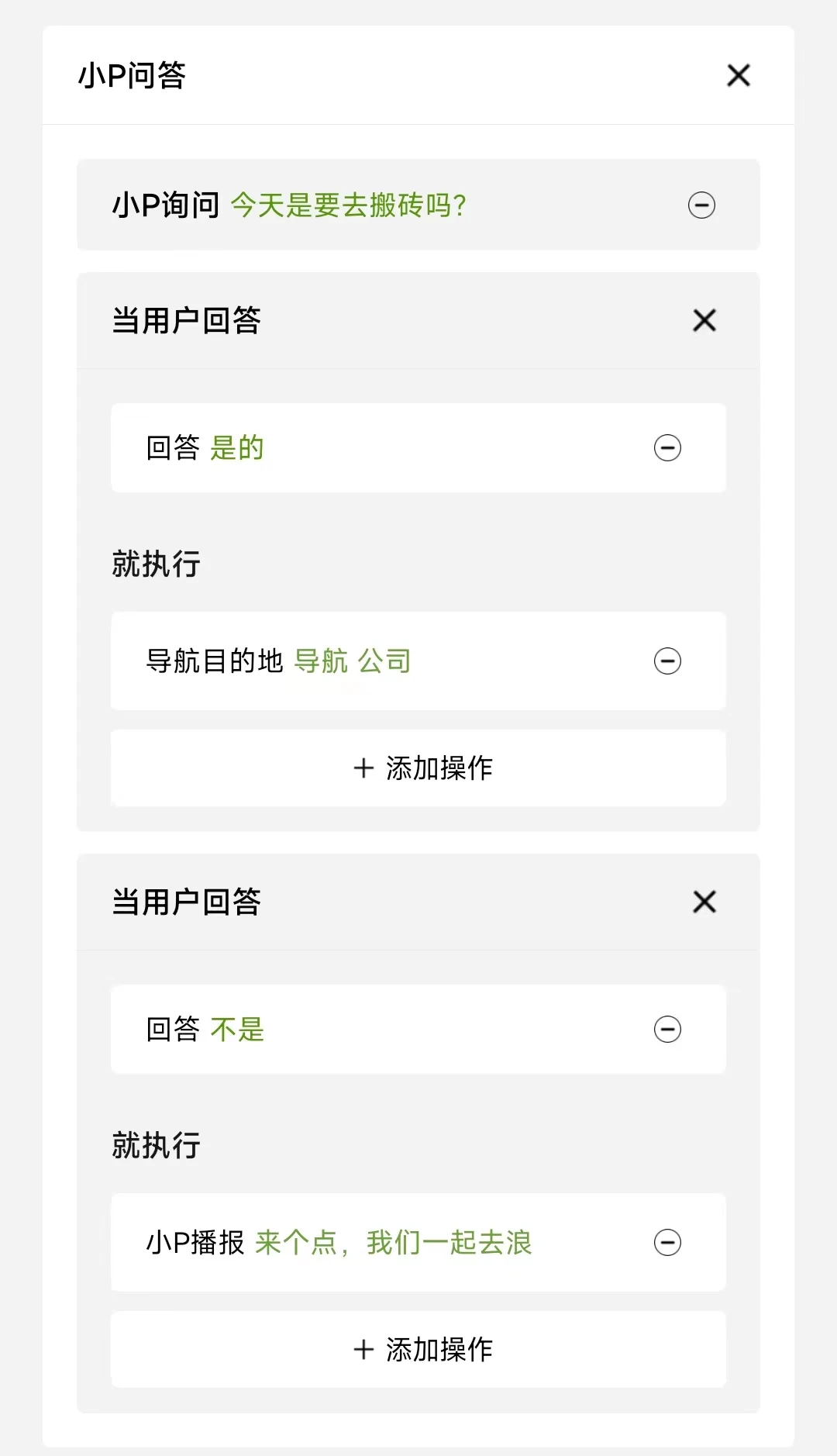Open the 导航 option in the destination row
This screenshot has width=837, height=1456.
pos(322,661)
